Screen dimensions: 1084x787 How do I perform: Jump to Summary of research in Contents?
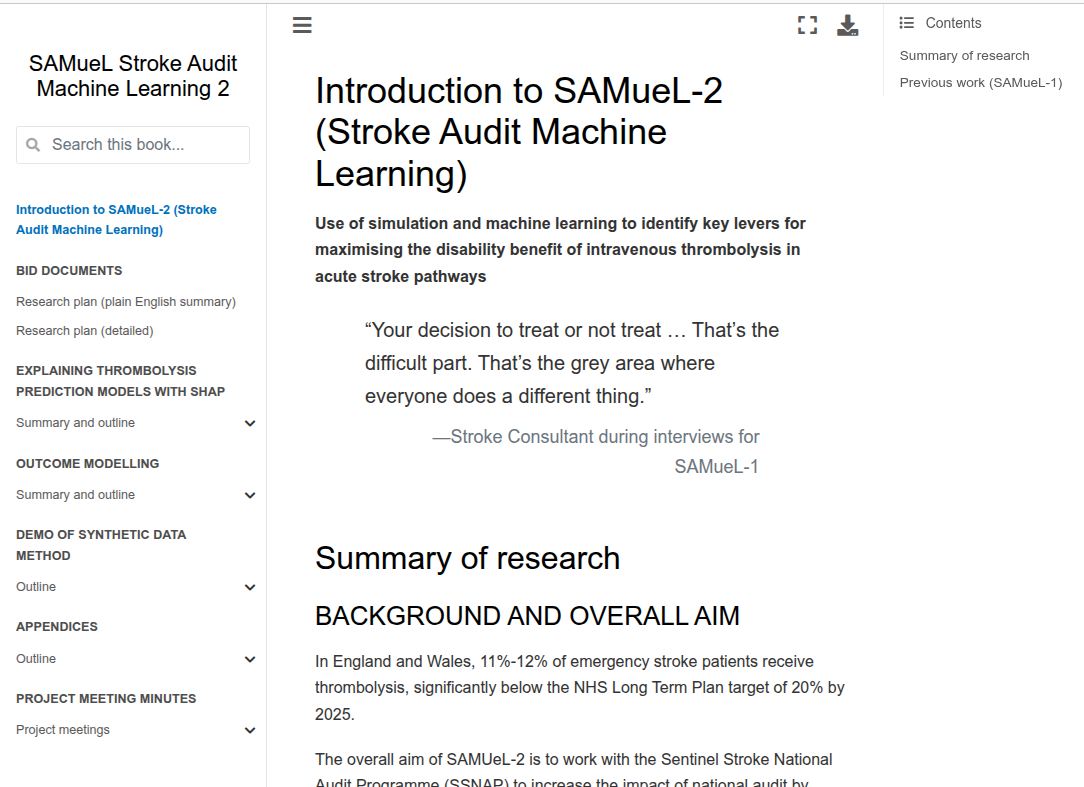coord(964,56)
